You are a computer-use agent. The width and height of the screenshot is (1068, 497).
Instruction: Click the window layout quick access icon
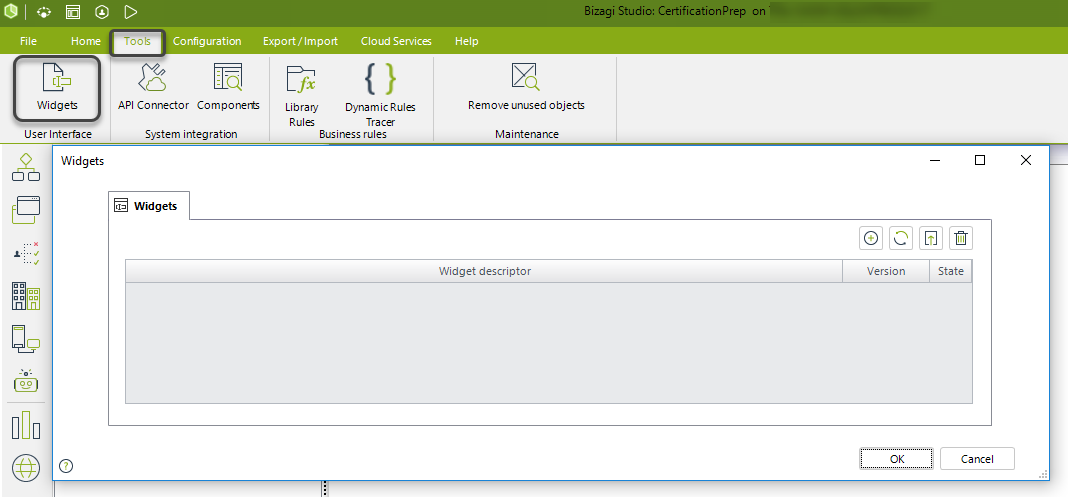coord(73,12)
